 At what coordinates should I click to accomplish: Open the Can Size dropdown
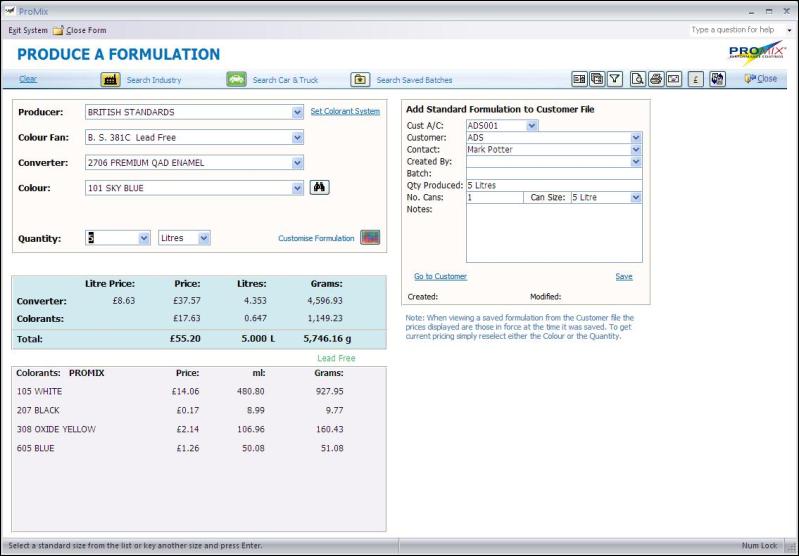[636, 198]
